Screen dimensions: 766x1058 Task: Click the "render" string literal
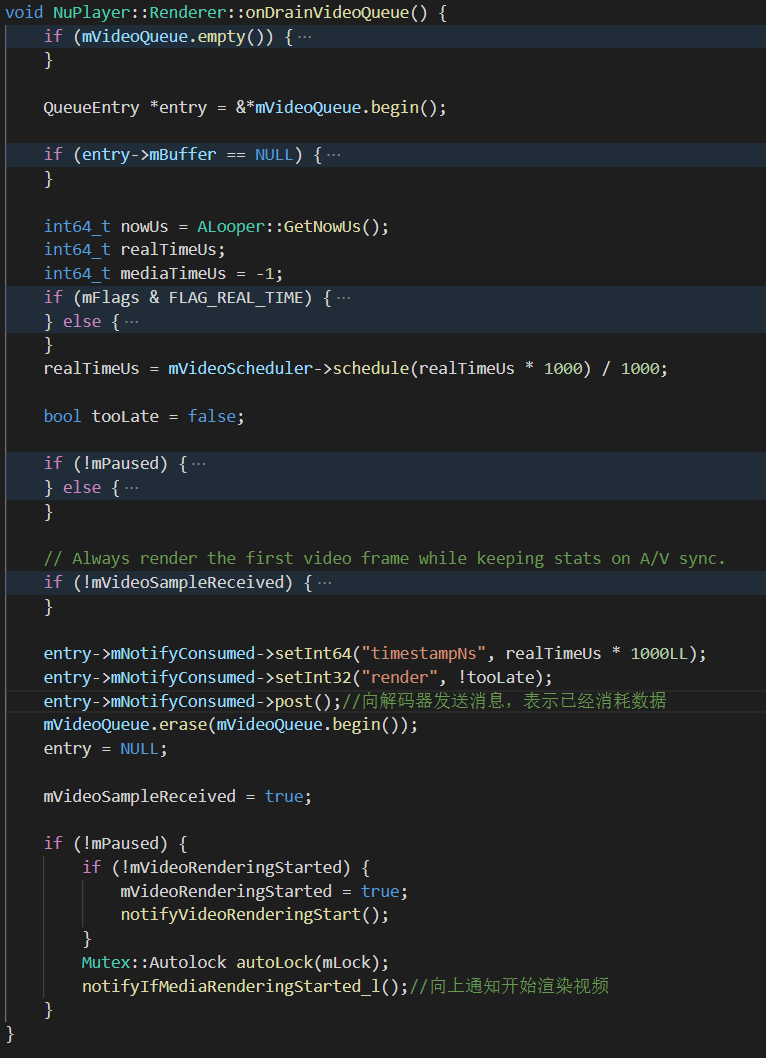[400, 677]
